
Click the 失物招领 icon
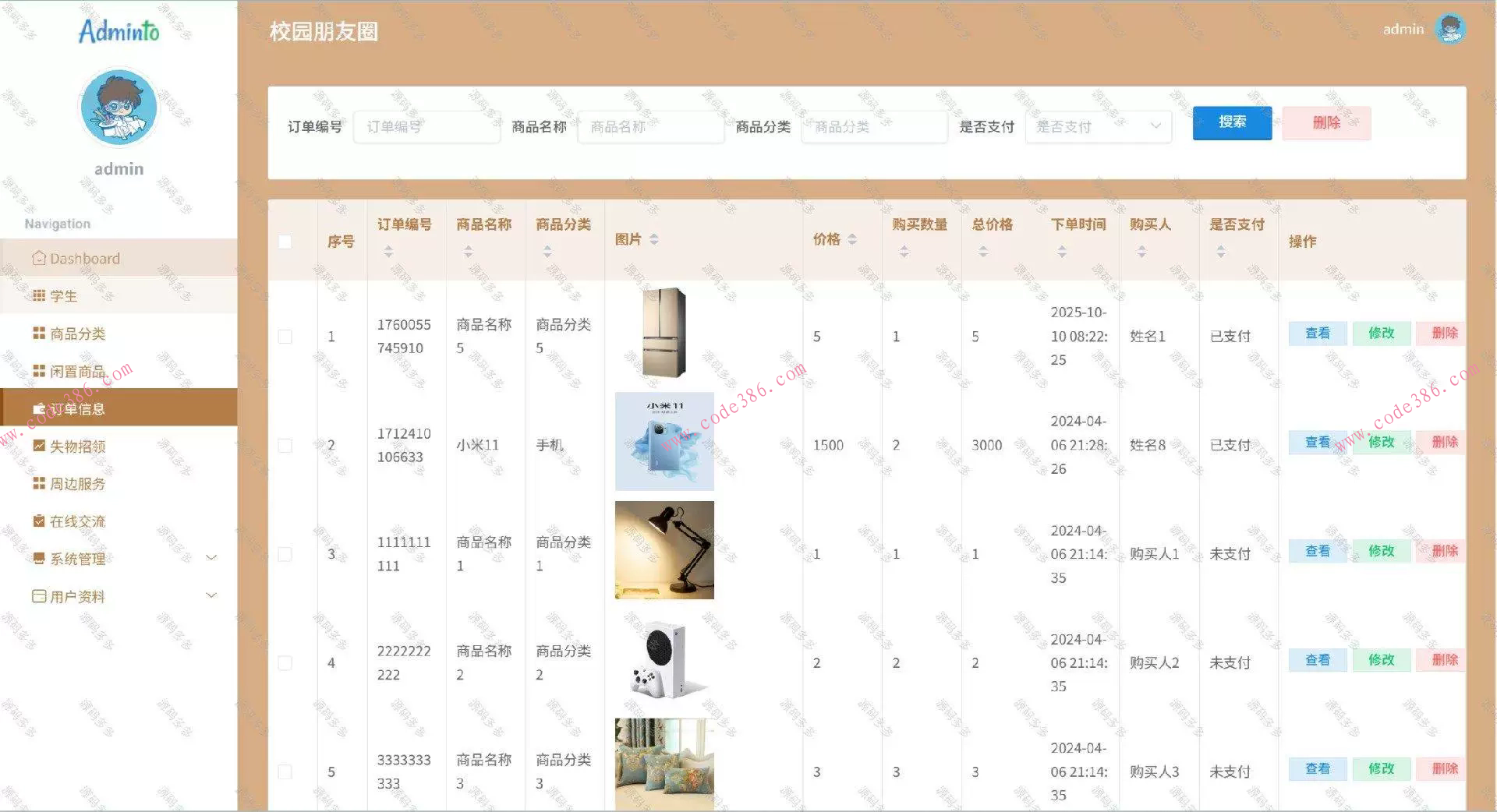(38, 446)
